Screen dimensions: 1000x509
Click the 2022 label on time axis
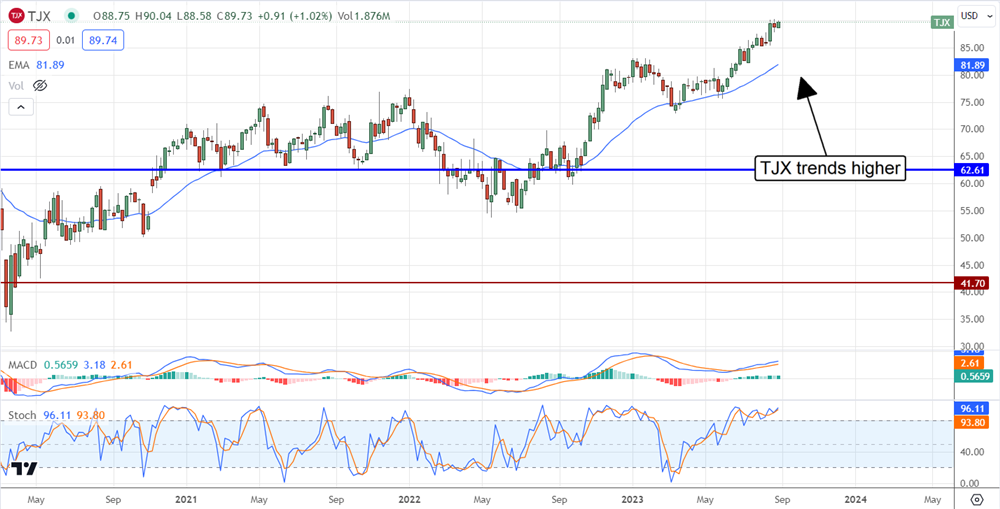[409, 499]
